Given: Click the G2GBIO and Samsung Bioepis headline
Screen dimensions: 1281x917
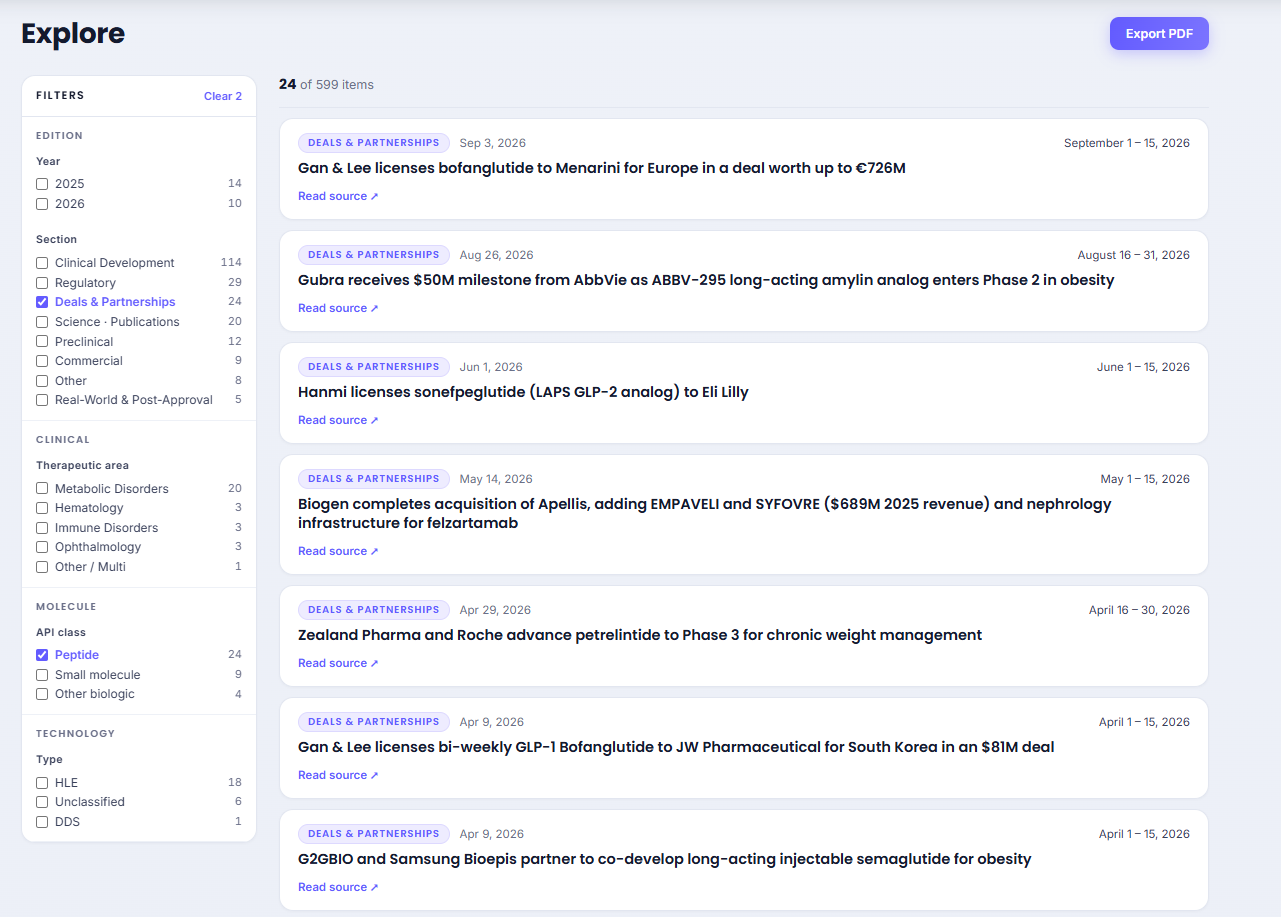Looking at the screenshot, I should [x=665, y=859].
